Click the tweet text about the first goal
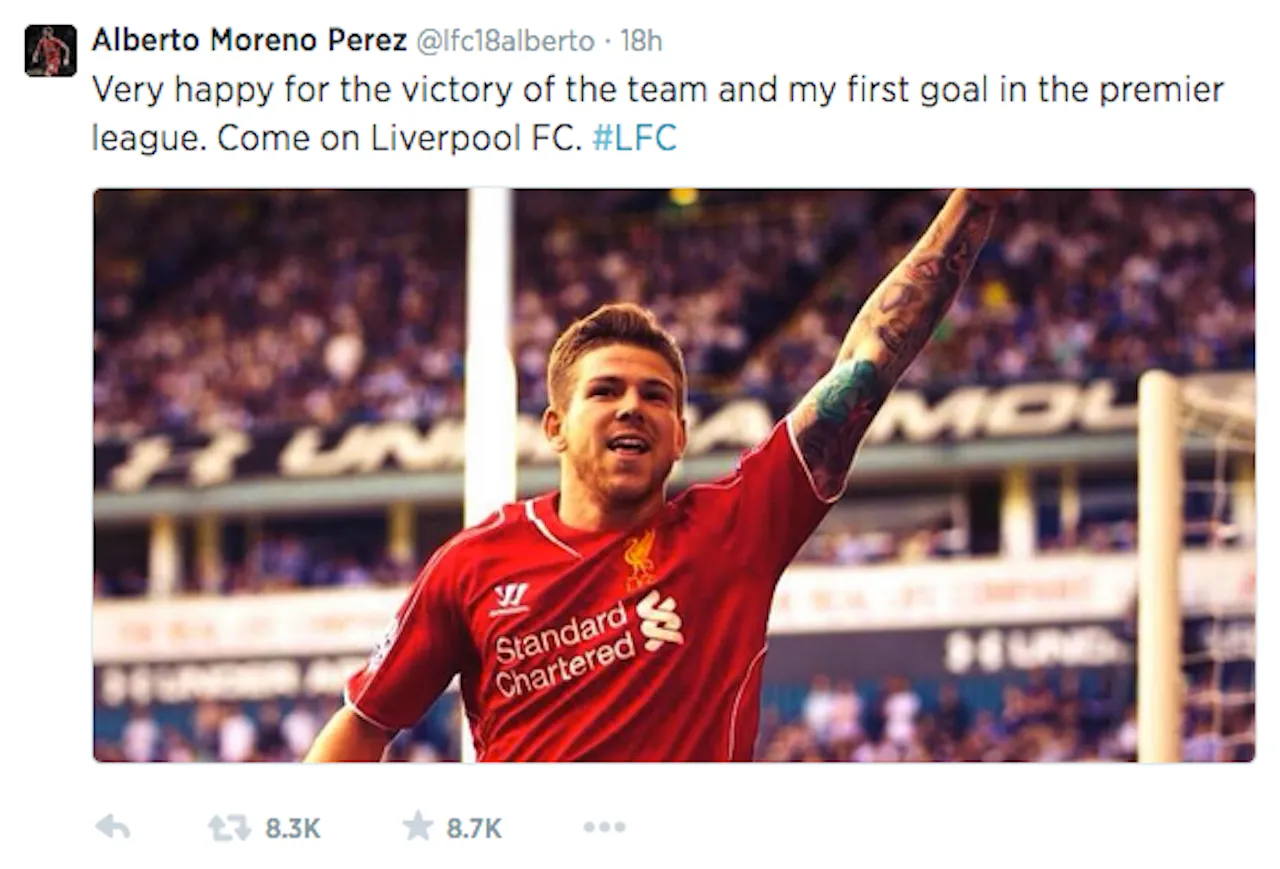Screen dimensions: 1280x869 (657, 113)
